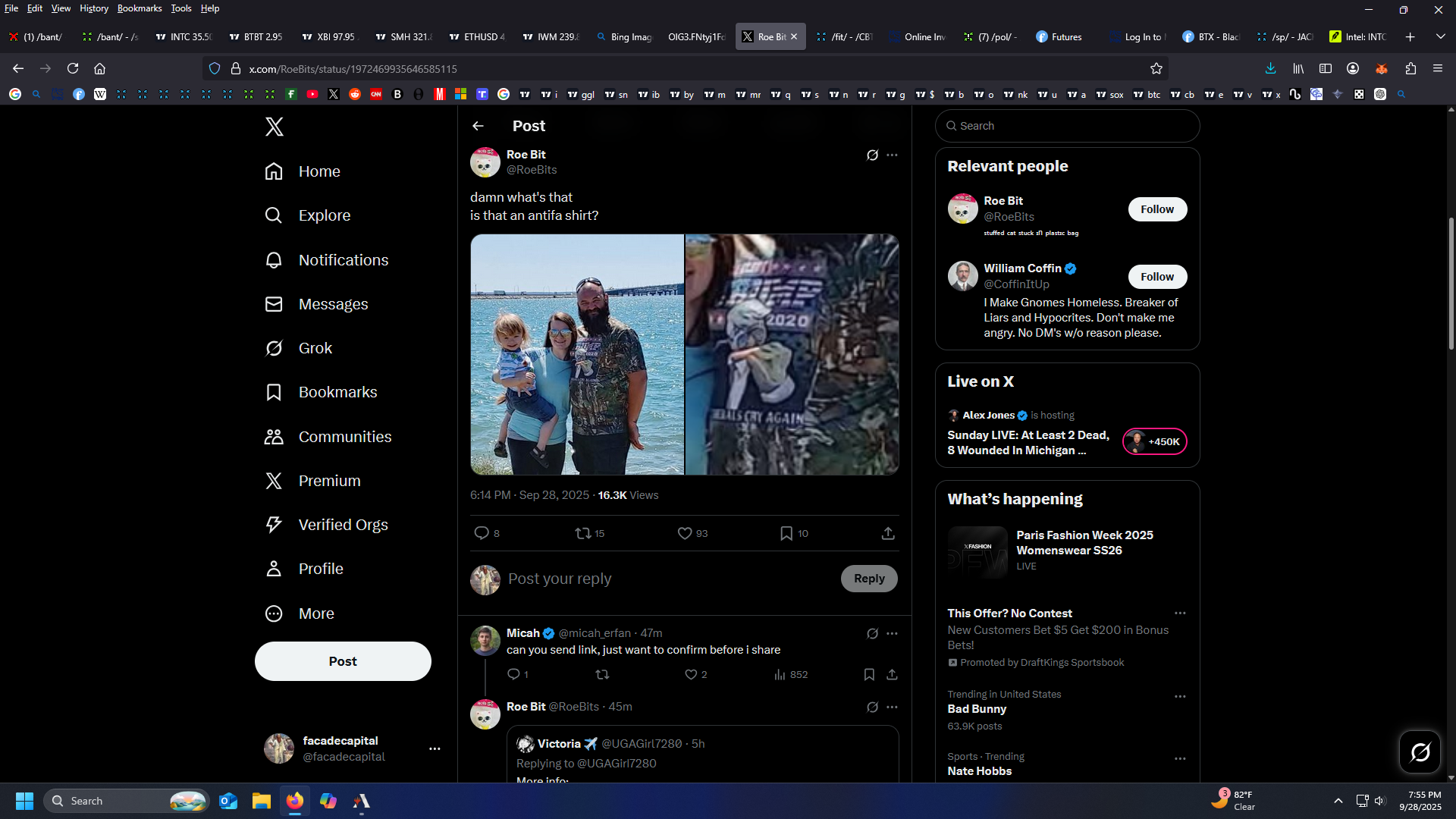Open replies on the main post
The width and height of the screenshot is (1456, 819).
pyautogui.click(x=482, y=533)
